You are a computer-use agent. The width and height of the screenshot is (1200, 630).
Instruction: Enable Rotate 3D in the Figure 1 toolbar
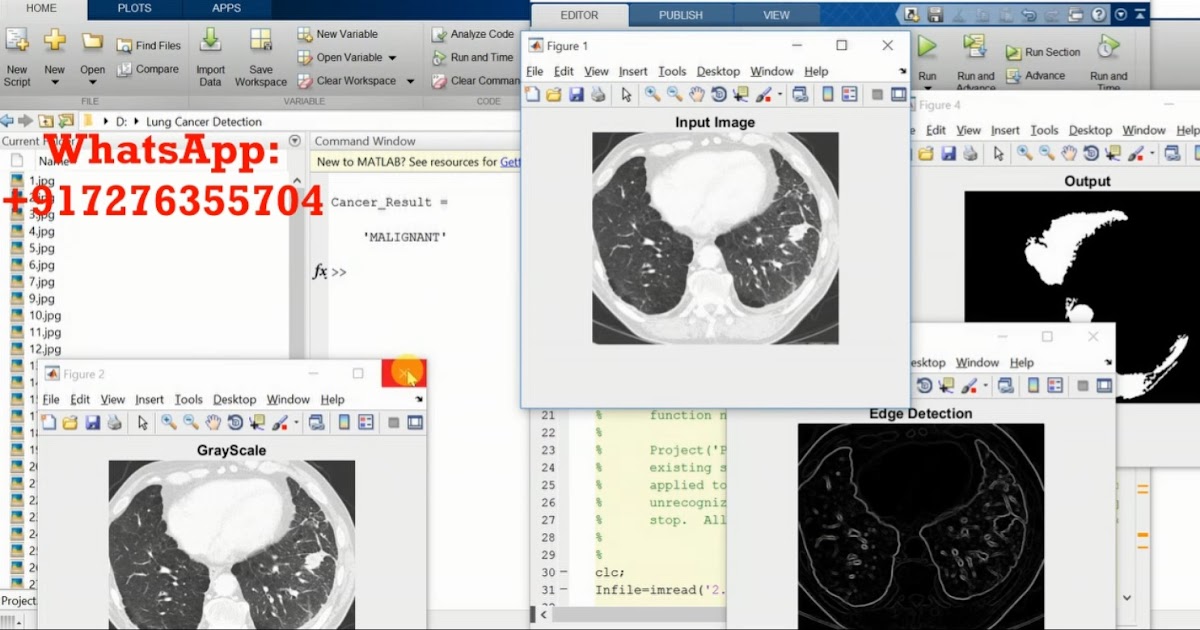click(718, 93)
